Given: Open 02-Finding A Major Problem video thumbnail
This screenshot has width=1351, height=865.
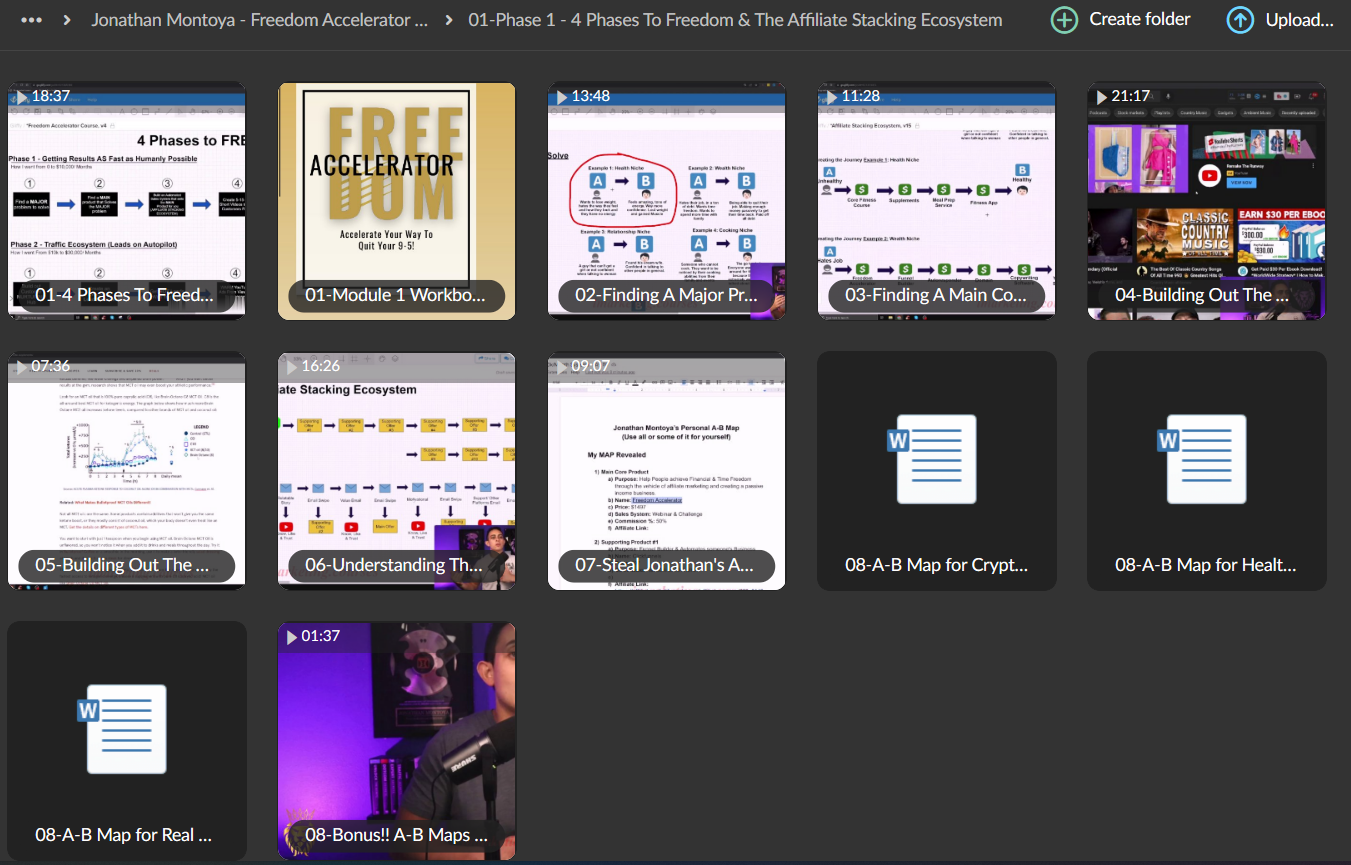Looking at the screenshot, I should tap(666, 200).
